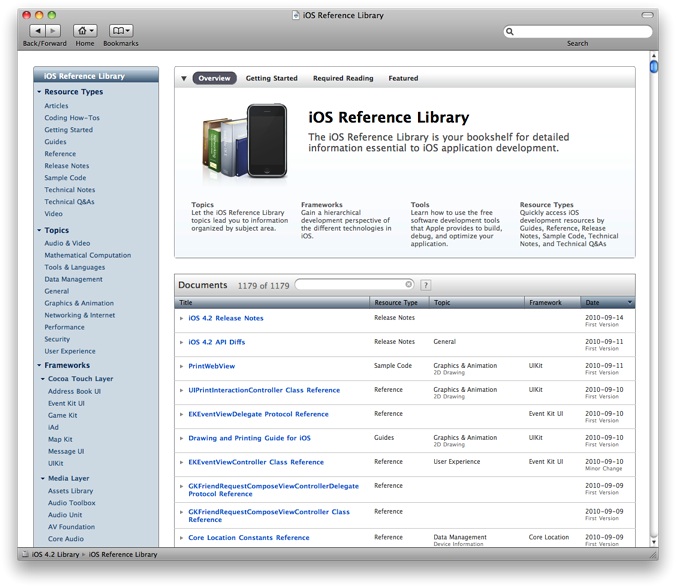Select the iOS Reference Library sidebar header
The width and height of the screenshot is (676, 587).
[96, 76]
